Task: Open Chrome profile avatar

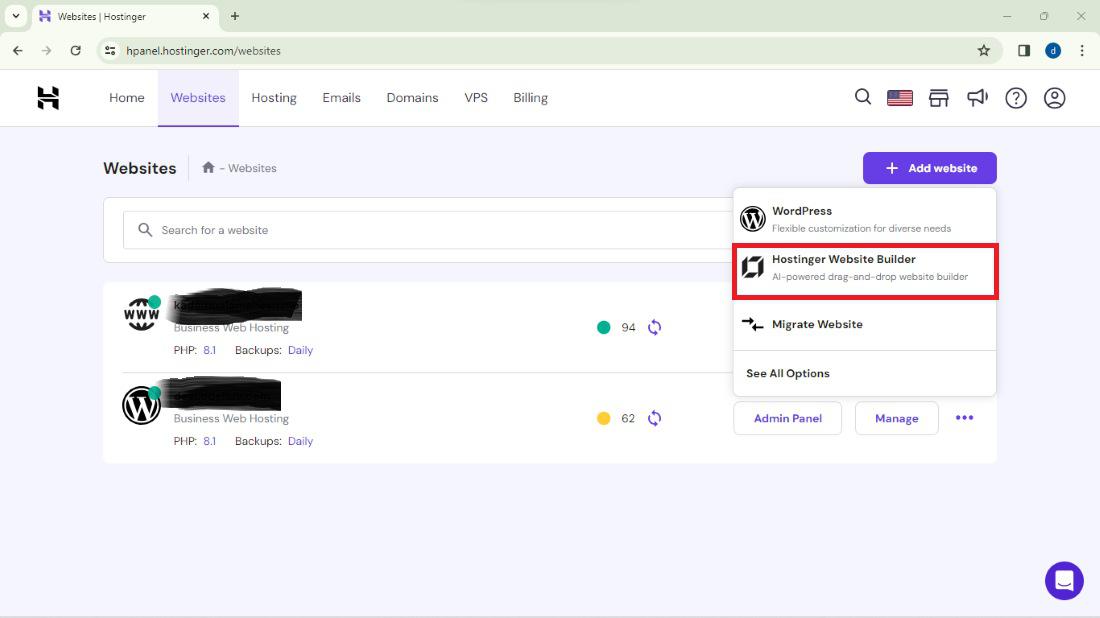Action: (x=1053, y=51)
